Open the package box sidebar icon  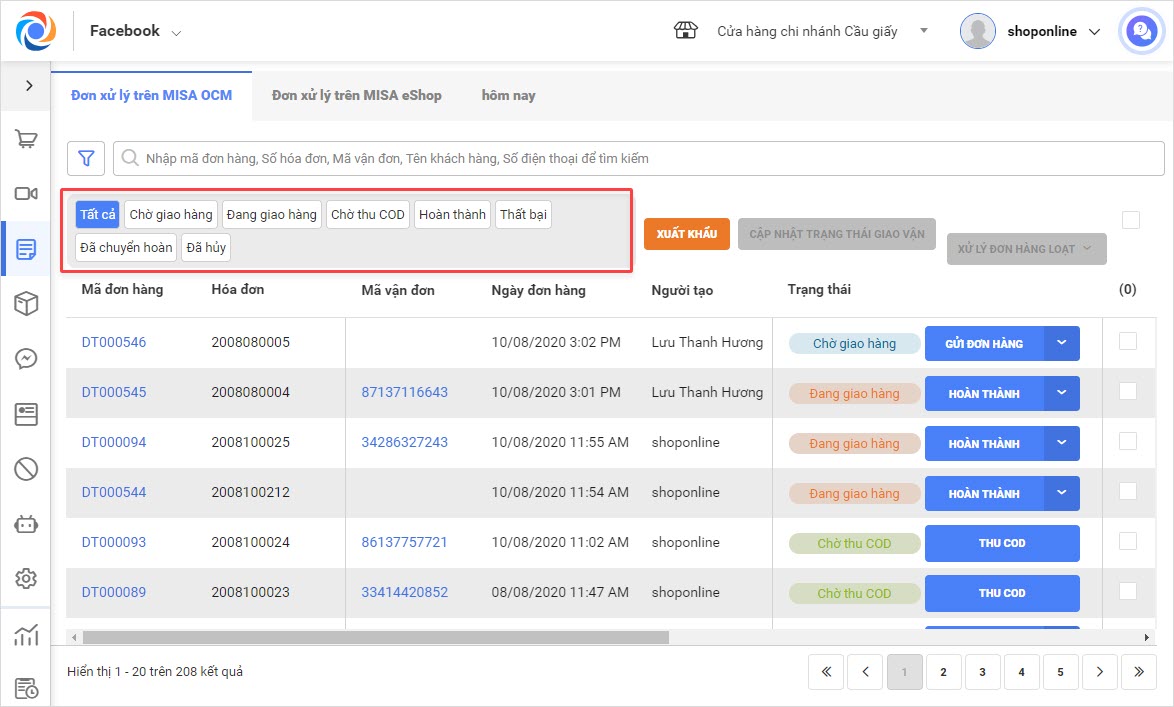[x=26, y=304]
